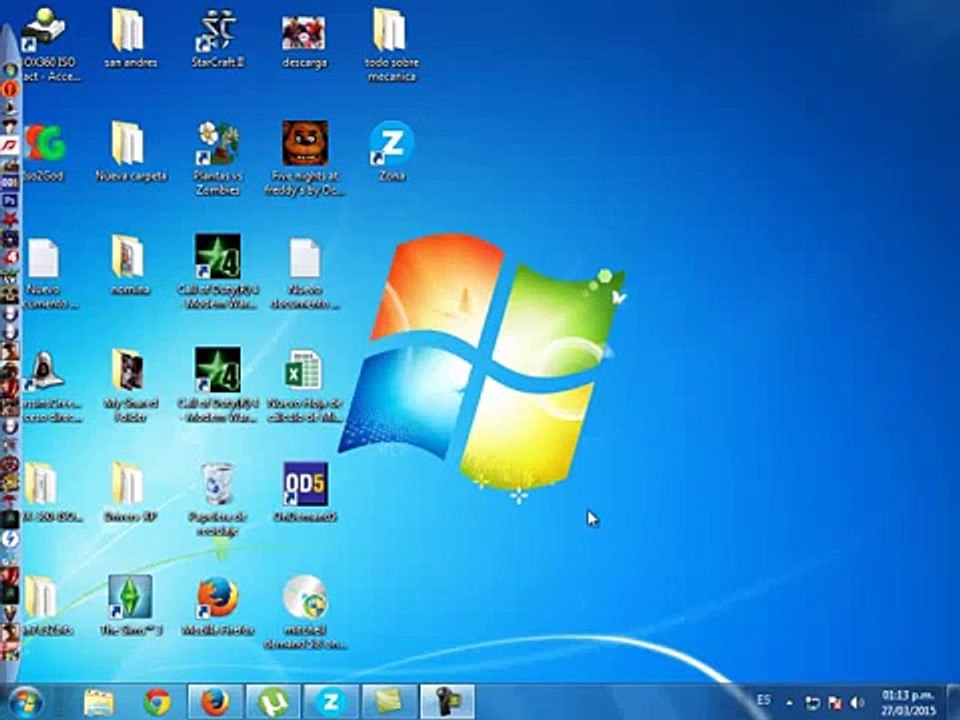
Task: Open the My Shared Folder icon
Action: (x=130, y=384)
